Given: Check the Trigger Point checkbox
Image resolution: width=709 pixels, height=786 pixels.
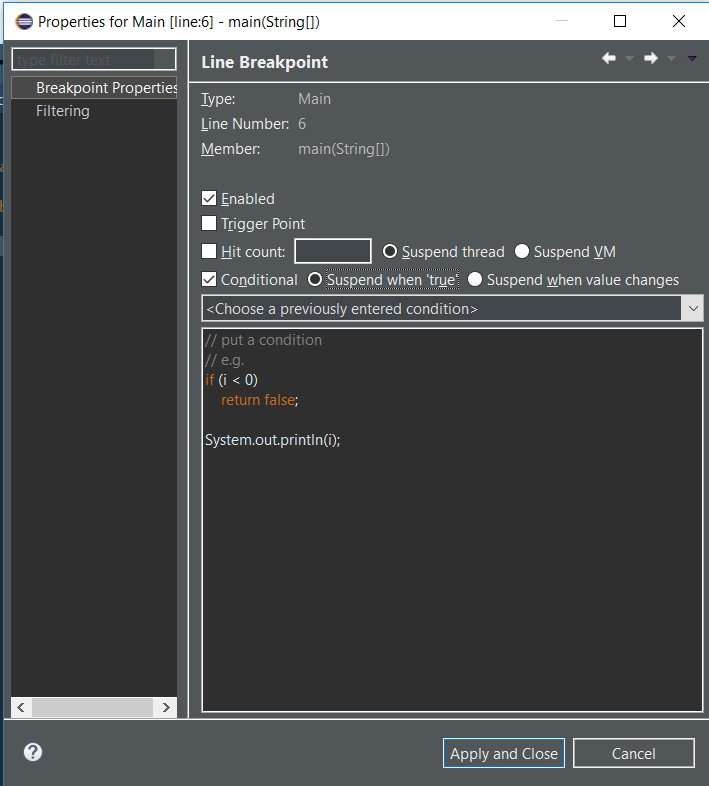Looking at the screenshot, I should [x=209, y=223].
